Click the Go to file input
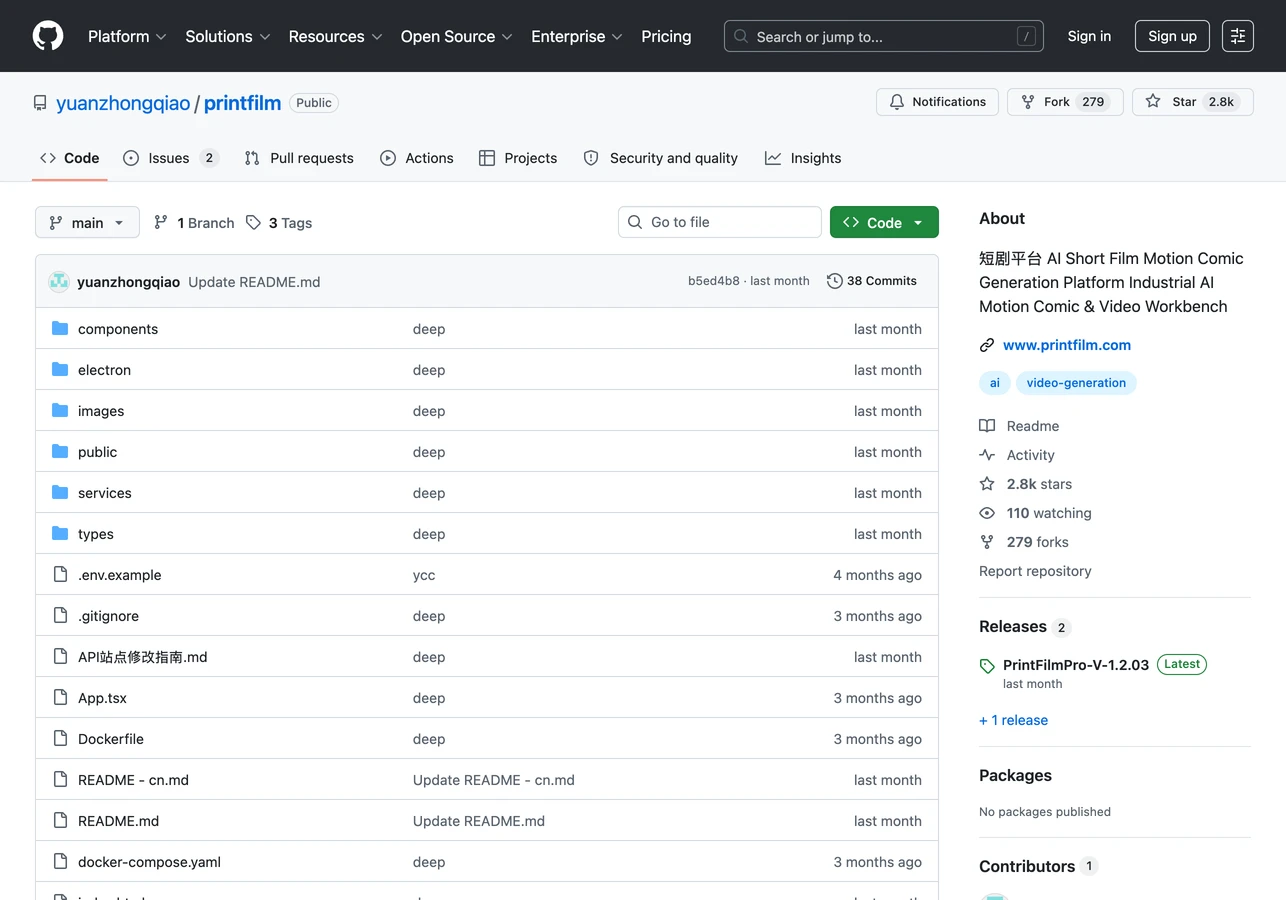This screenshot has height=900, width=1286. pyautogui.click(x=720, y=222)
